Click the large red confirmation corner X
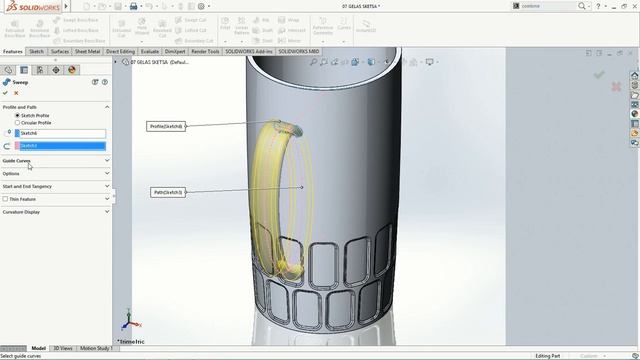This screenshot has height=360, width=640. [616, 87]
